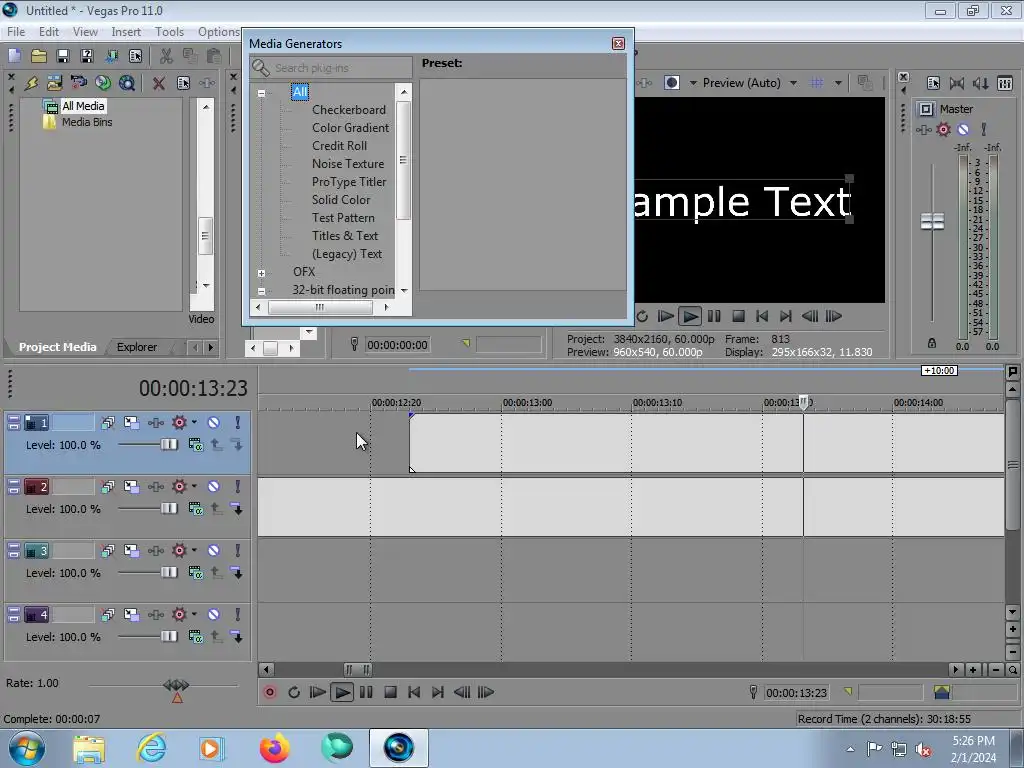Click Dim Output icon in mixer toolbar
Viewport: 1024px width, 768px height.
tap(980, 83)
